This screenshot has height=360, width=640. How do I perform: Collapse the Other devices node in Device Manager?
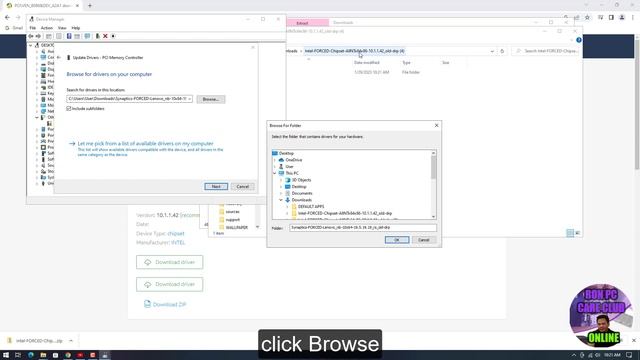pos(37,117)
